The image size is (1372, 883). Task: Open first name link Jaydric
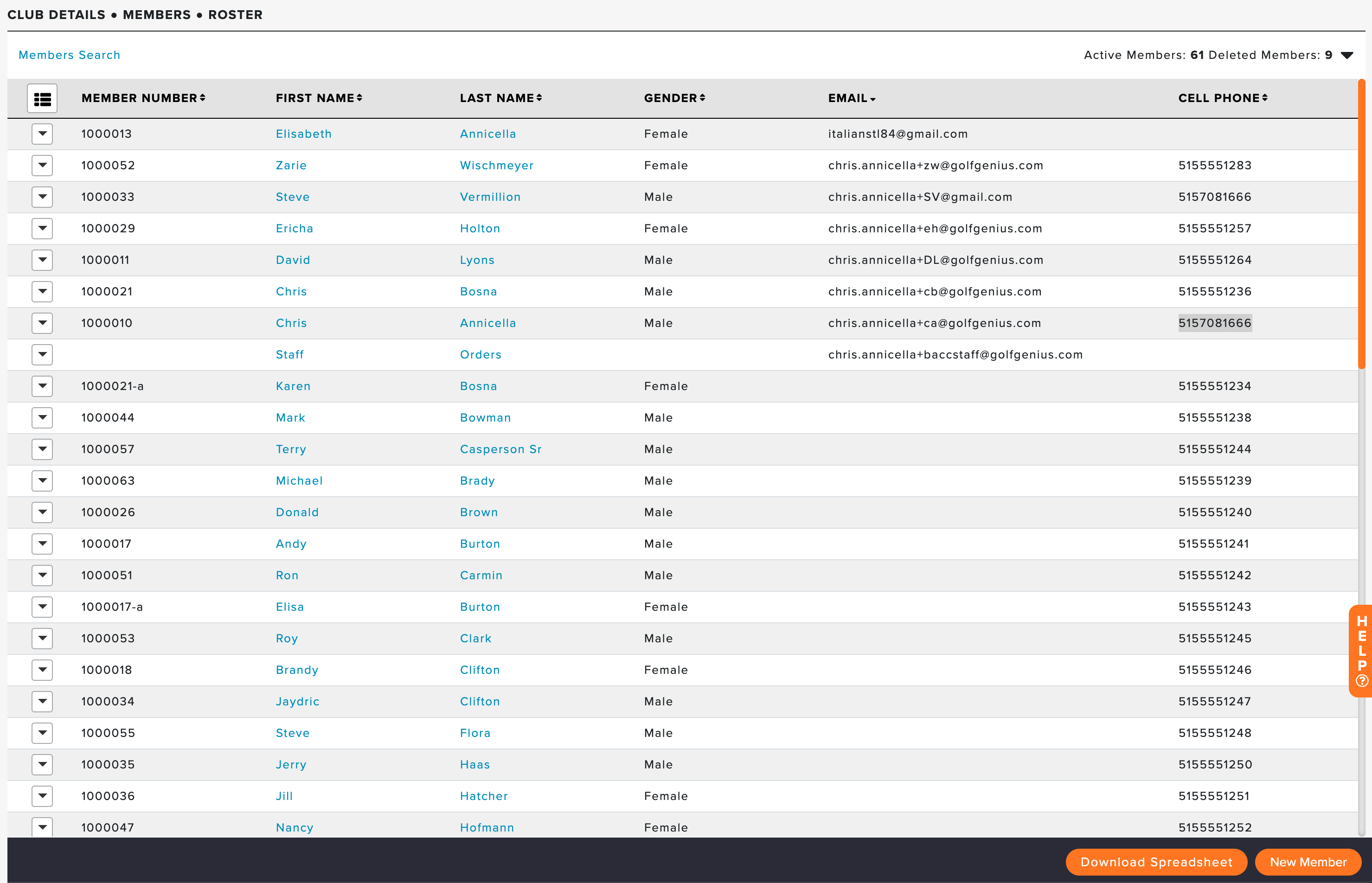click(x=298, y=702)
